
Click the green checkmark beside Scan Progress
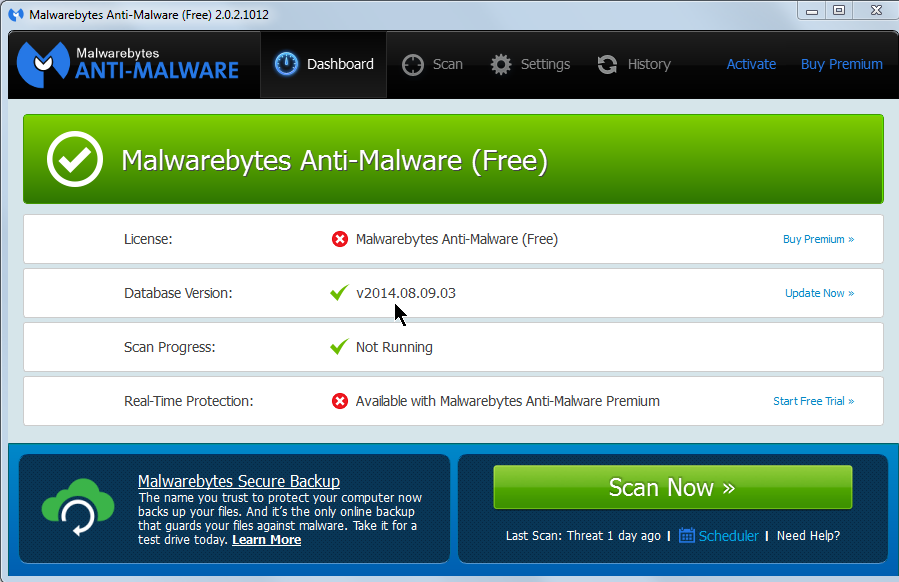click(339, 346)
